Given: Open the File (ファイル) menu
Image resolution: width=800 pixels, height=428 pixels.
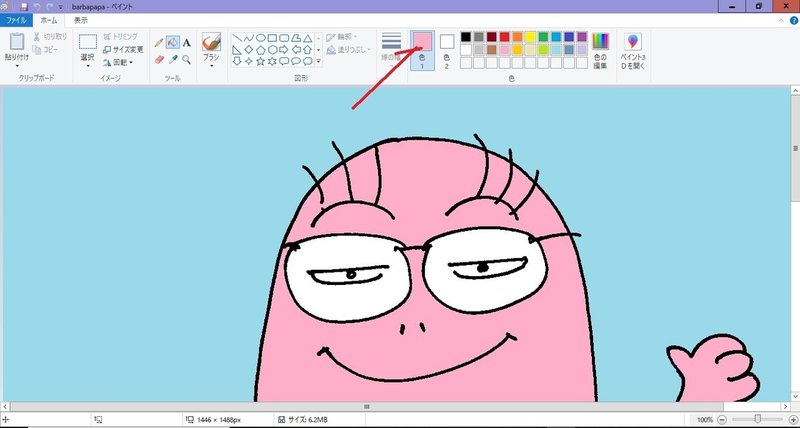Looking at the screenshot, I should point(17,20).
